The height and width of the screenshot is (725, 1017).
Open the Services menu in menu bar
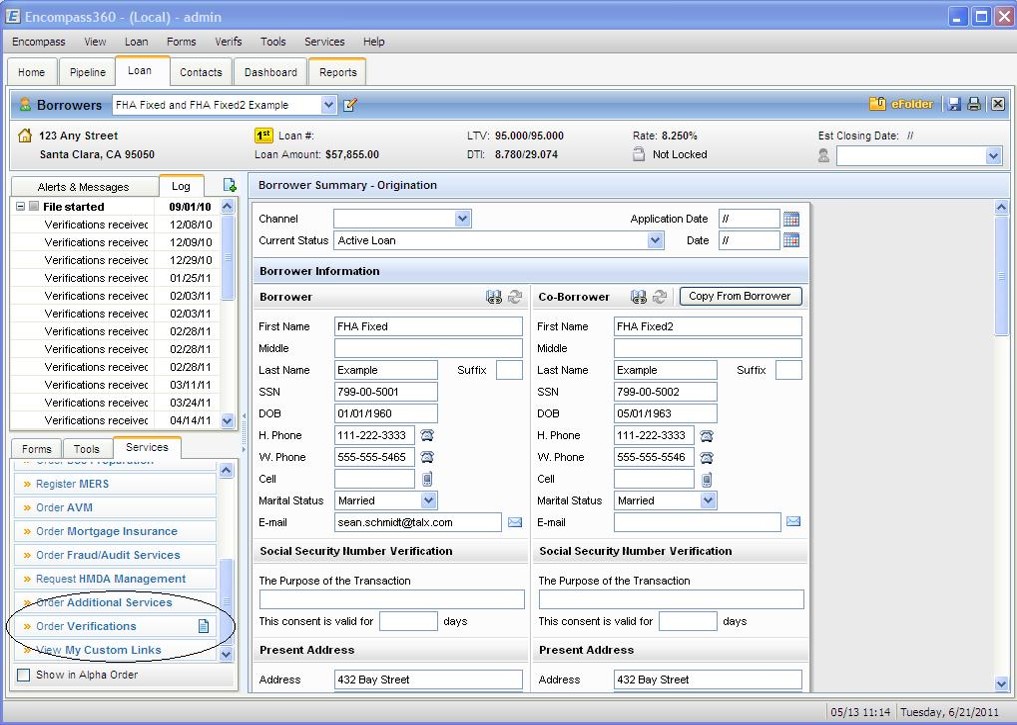(x=324, y=42)
